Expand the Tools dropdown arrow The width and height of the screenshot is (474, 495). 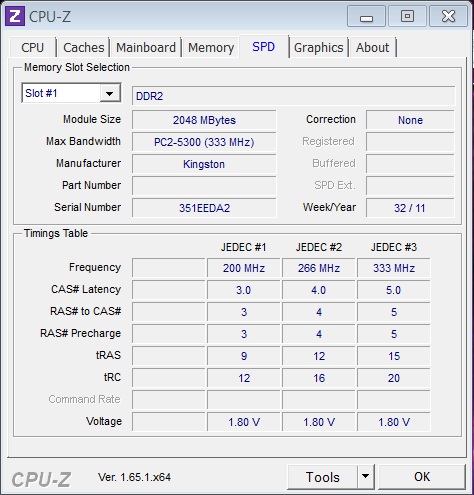[365, 476]
